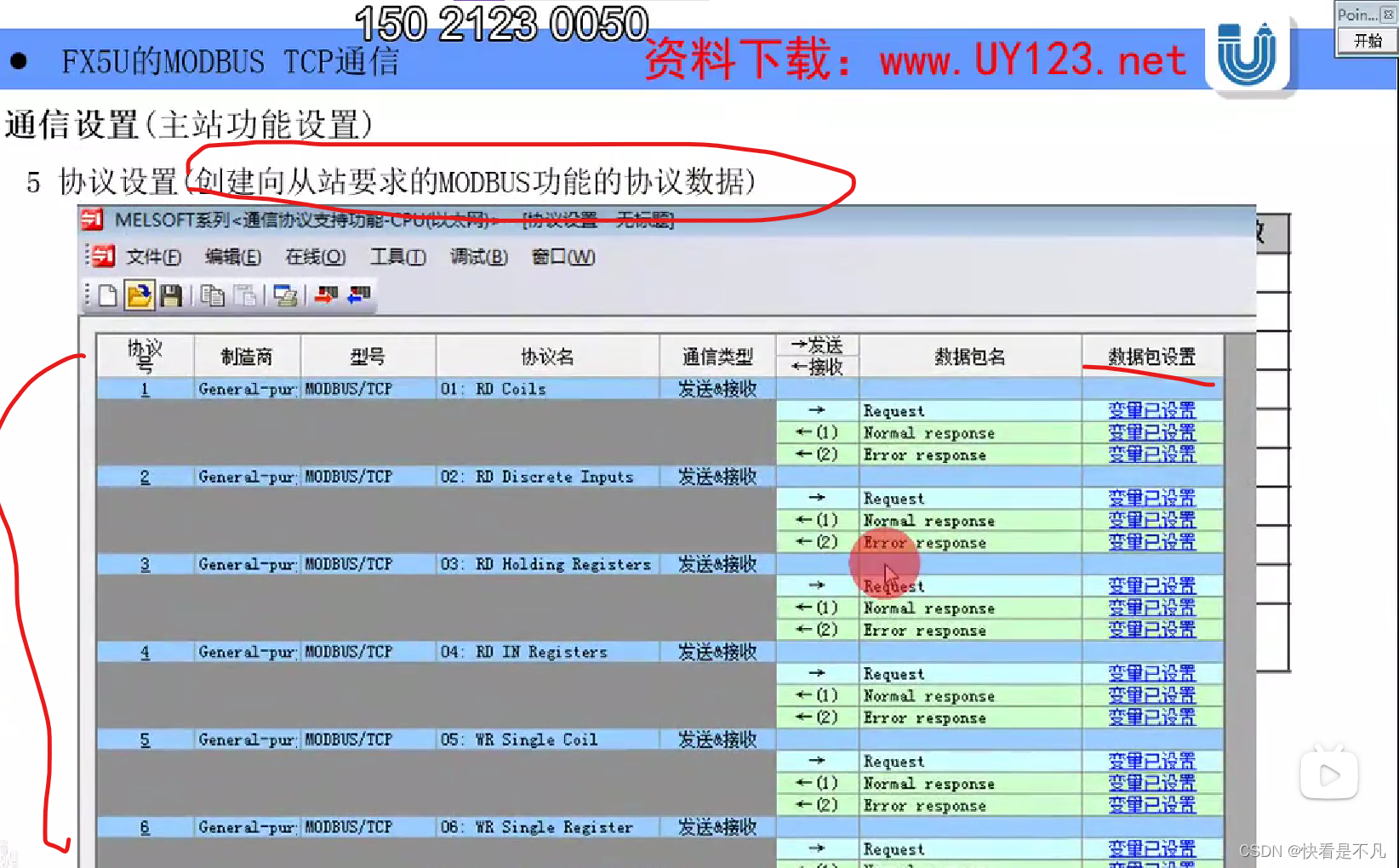Open the 窗口(W) menu
This screenshot has height=868, width=1399.
click(x=563, y=257)
